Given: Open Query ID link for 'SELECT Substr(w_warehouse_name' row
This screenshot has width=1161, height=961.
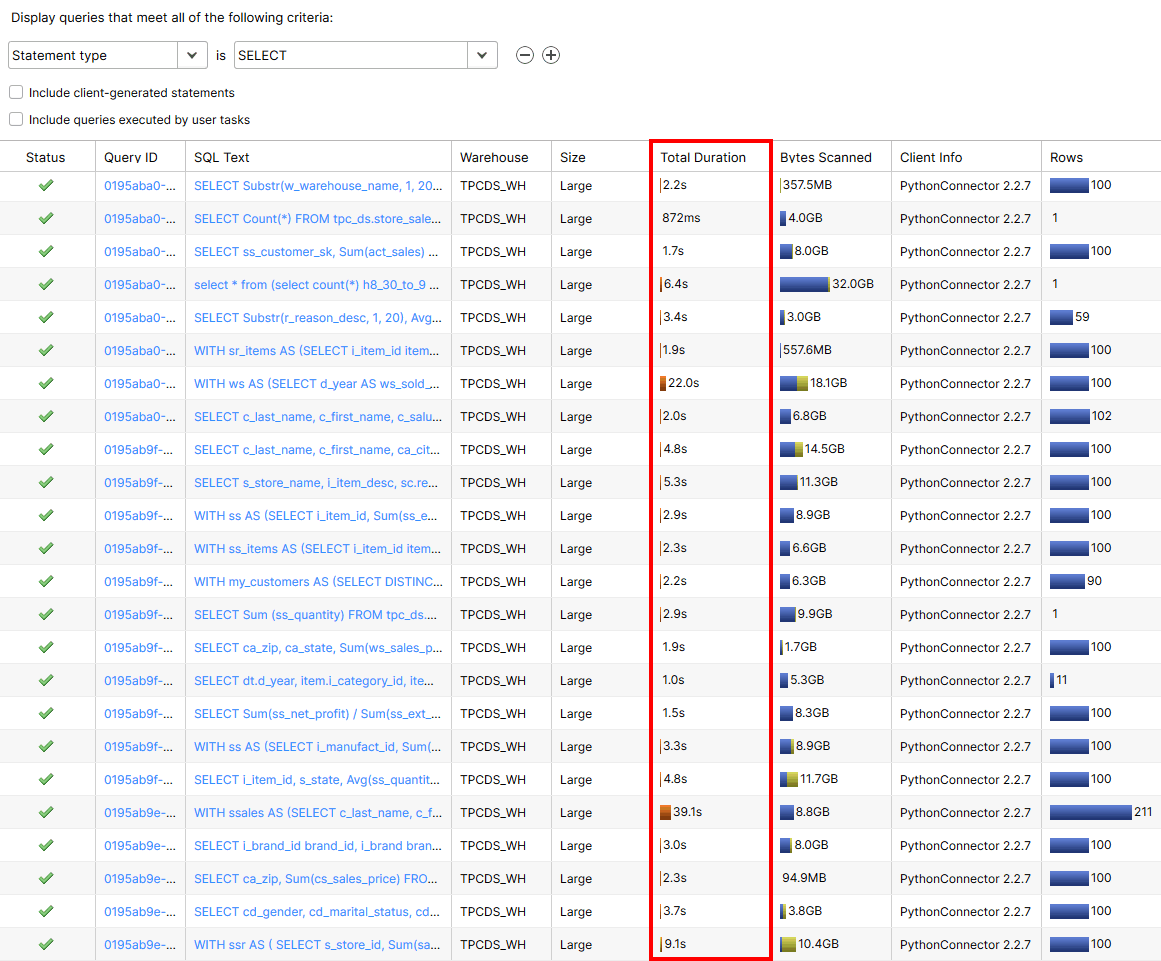Looking at the screenshot, I should click(x=140, y=186).
